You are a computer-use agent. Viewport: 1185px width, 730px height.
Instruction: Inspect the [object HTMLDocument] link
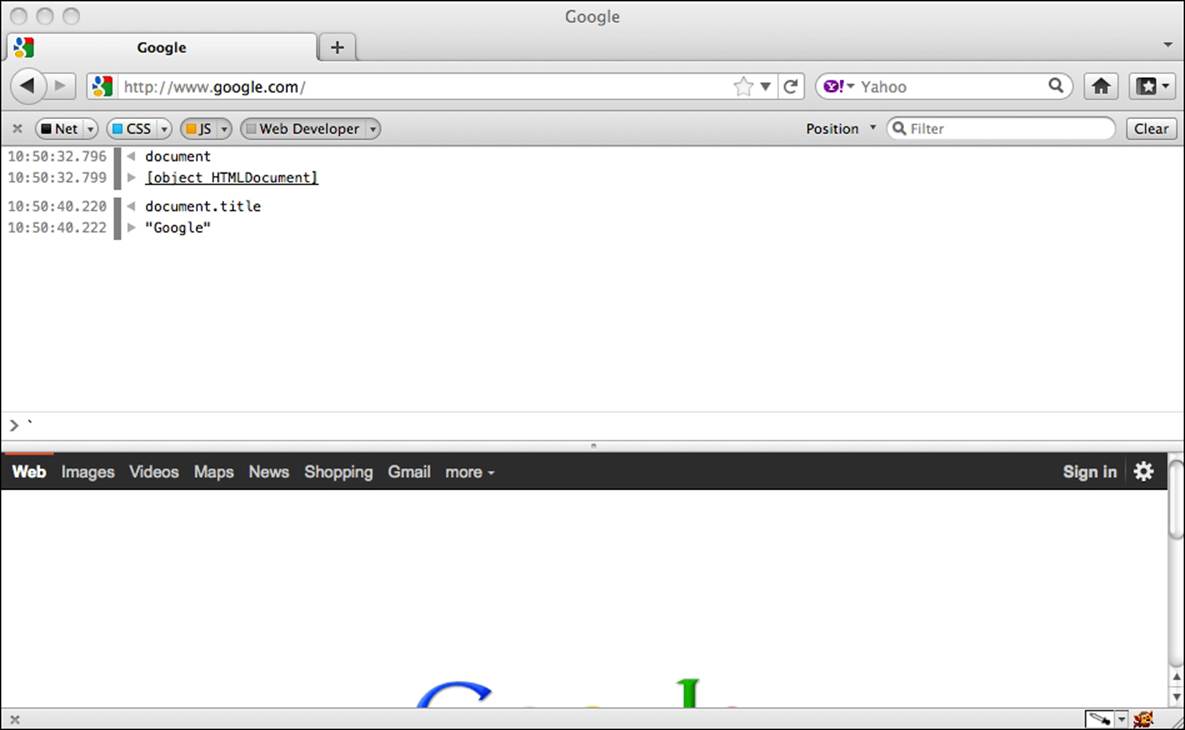[231, 178]
